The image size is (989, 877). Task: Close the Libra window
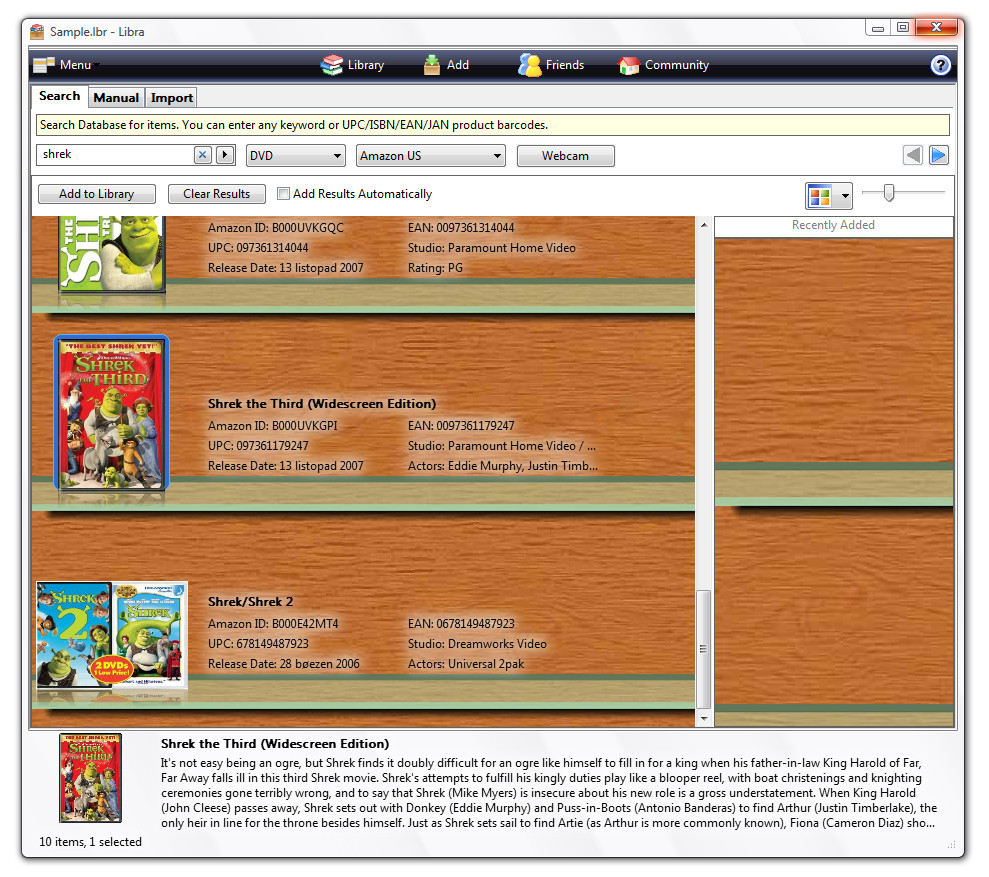937,28
